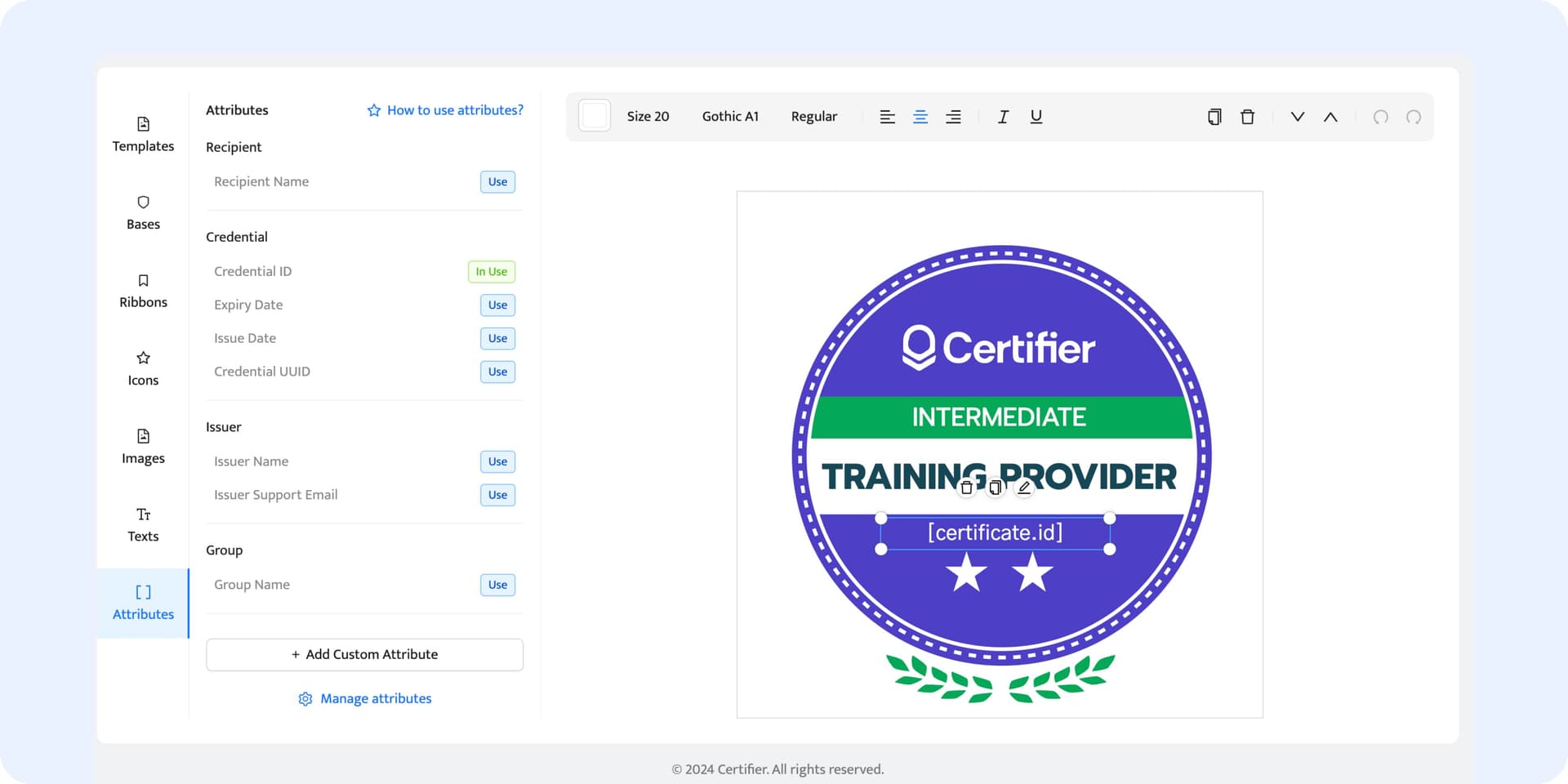Click the align right icon

click(x=953, y=117)
